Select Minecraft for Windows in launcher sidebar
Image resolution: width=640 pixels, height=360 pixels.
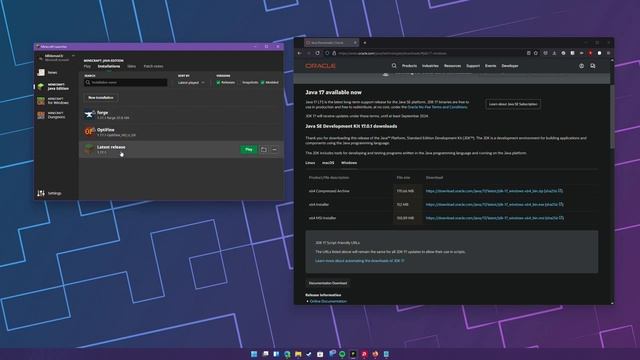tap(53, 101)
